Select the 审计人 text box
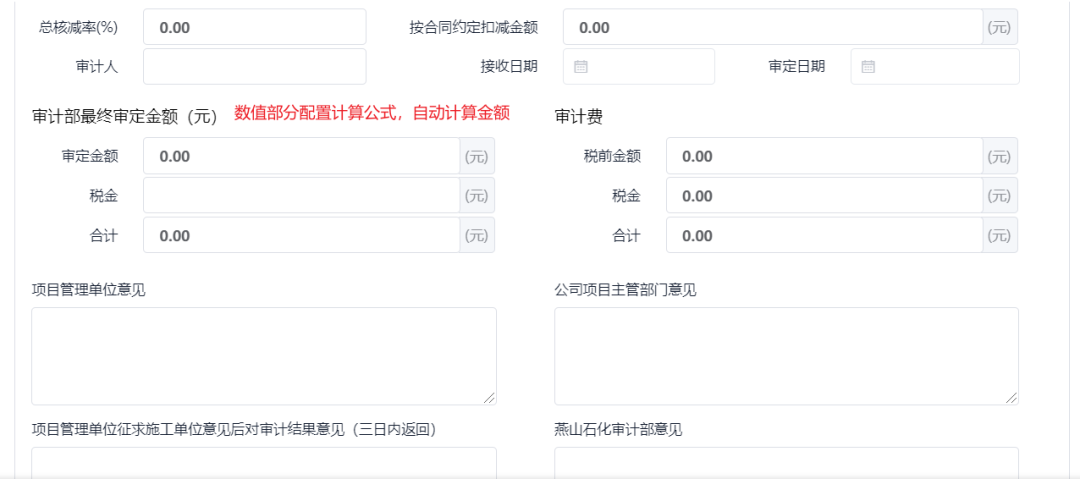This screenshot has height=479, width=1080. coord(254,67)
